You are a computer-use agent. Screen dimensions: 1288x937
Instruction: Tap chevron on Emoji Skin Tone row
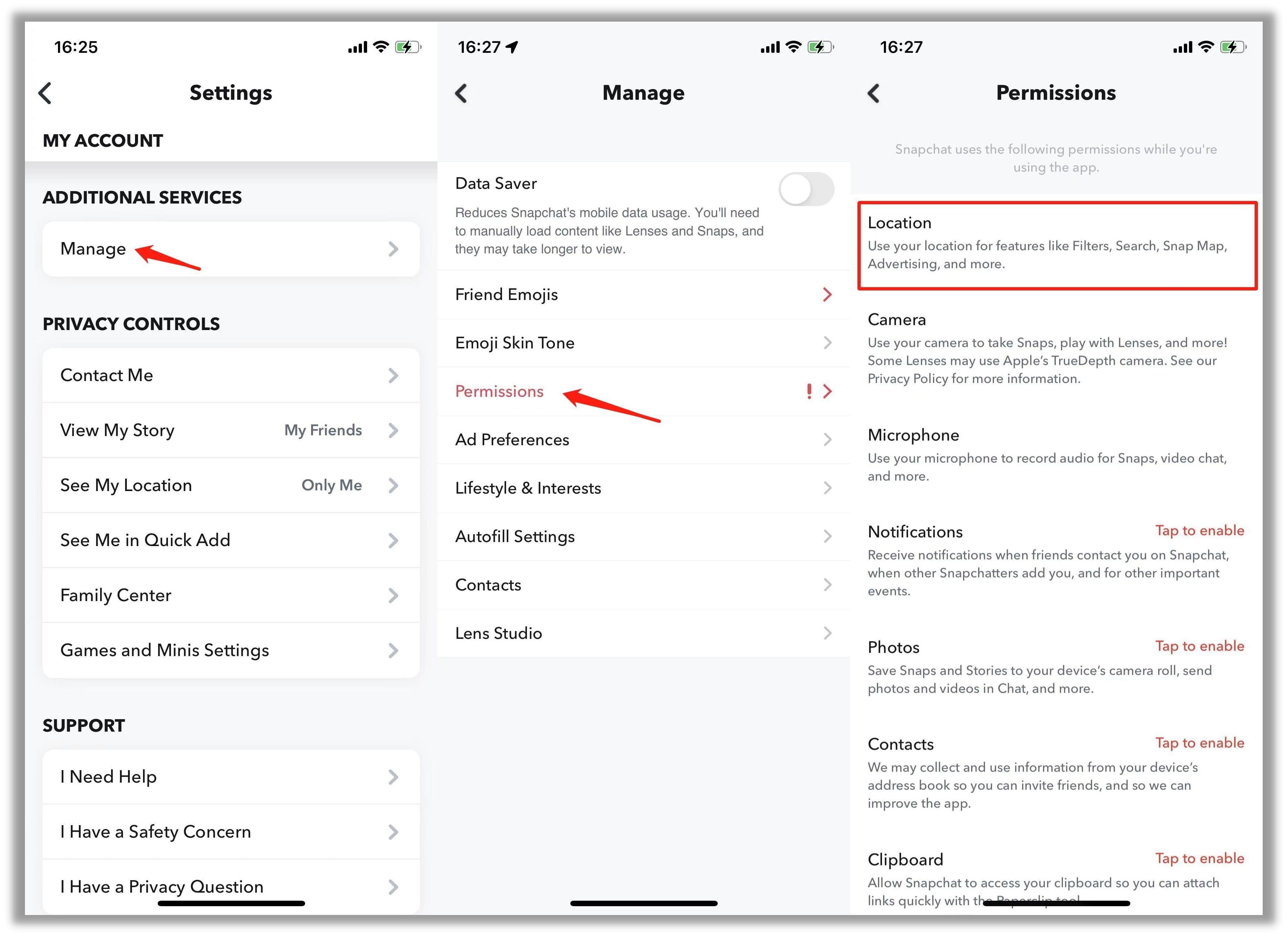tap(827, 343)
